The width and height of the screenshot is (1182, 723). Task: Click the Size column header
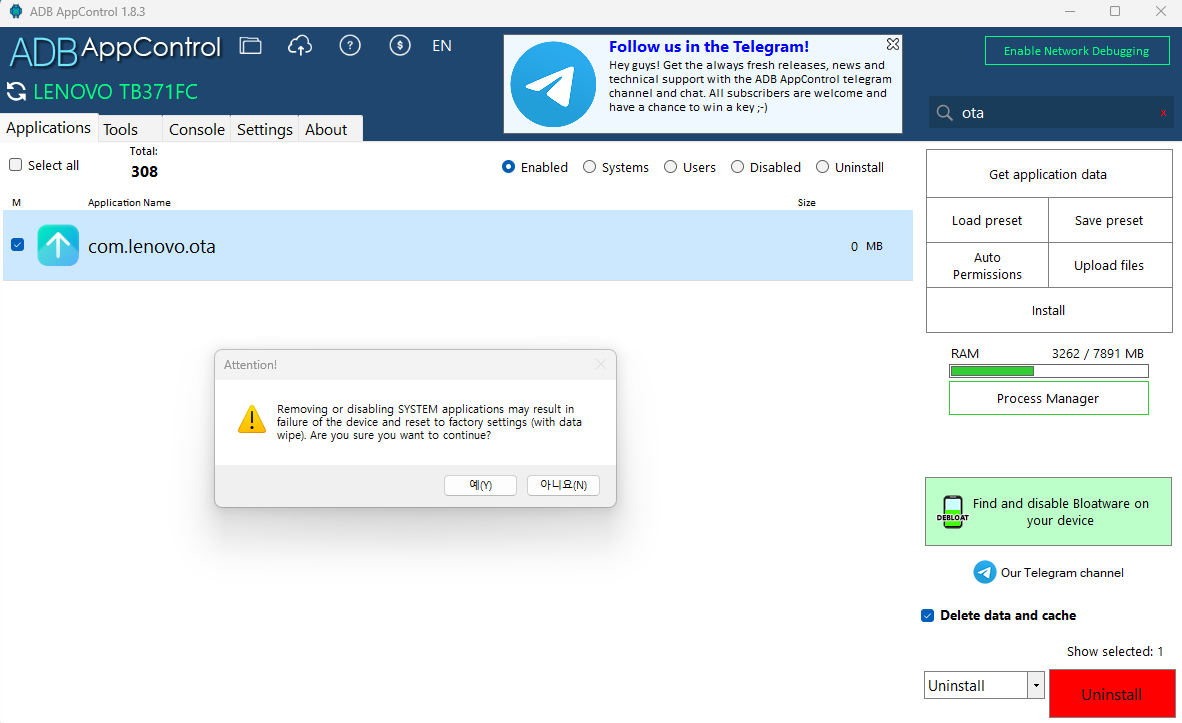pos(807,202)
